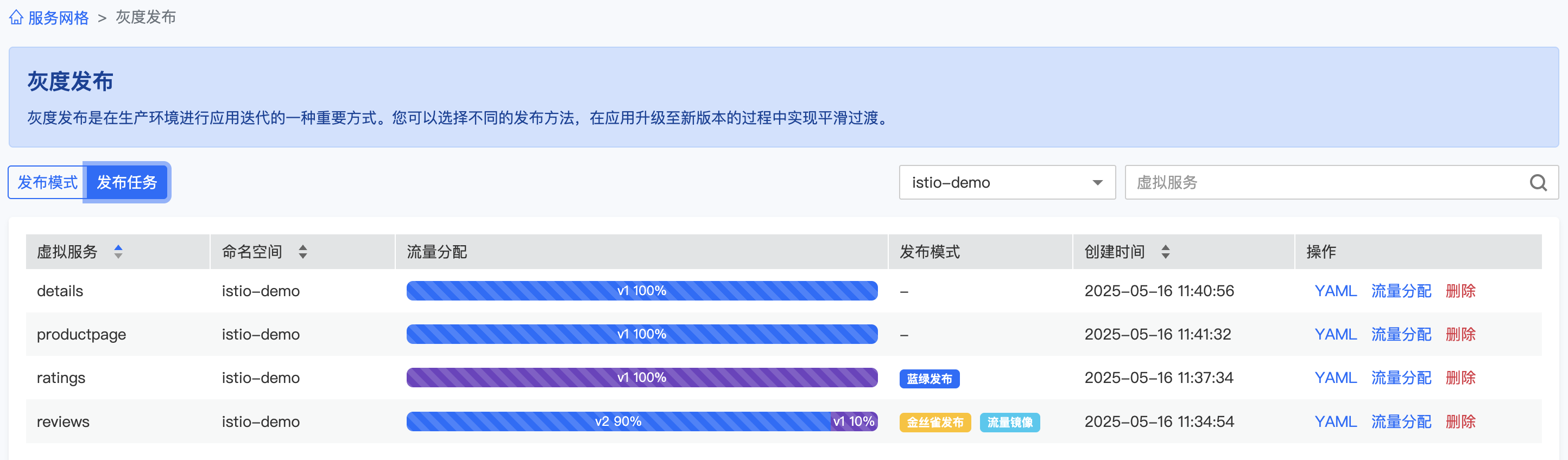
Task: Delete the productpage virtual service
Action: (1460, 334)
